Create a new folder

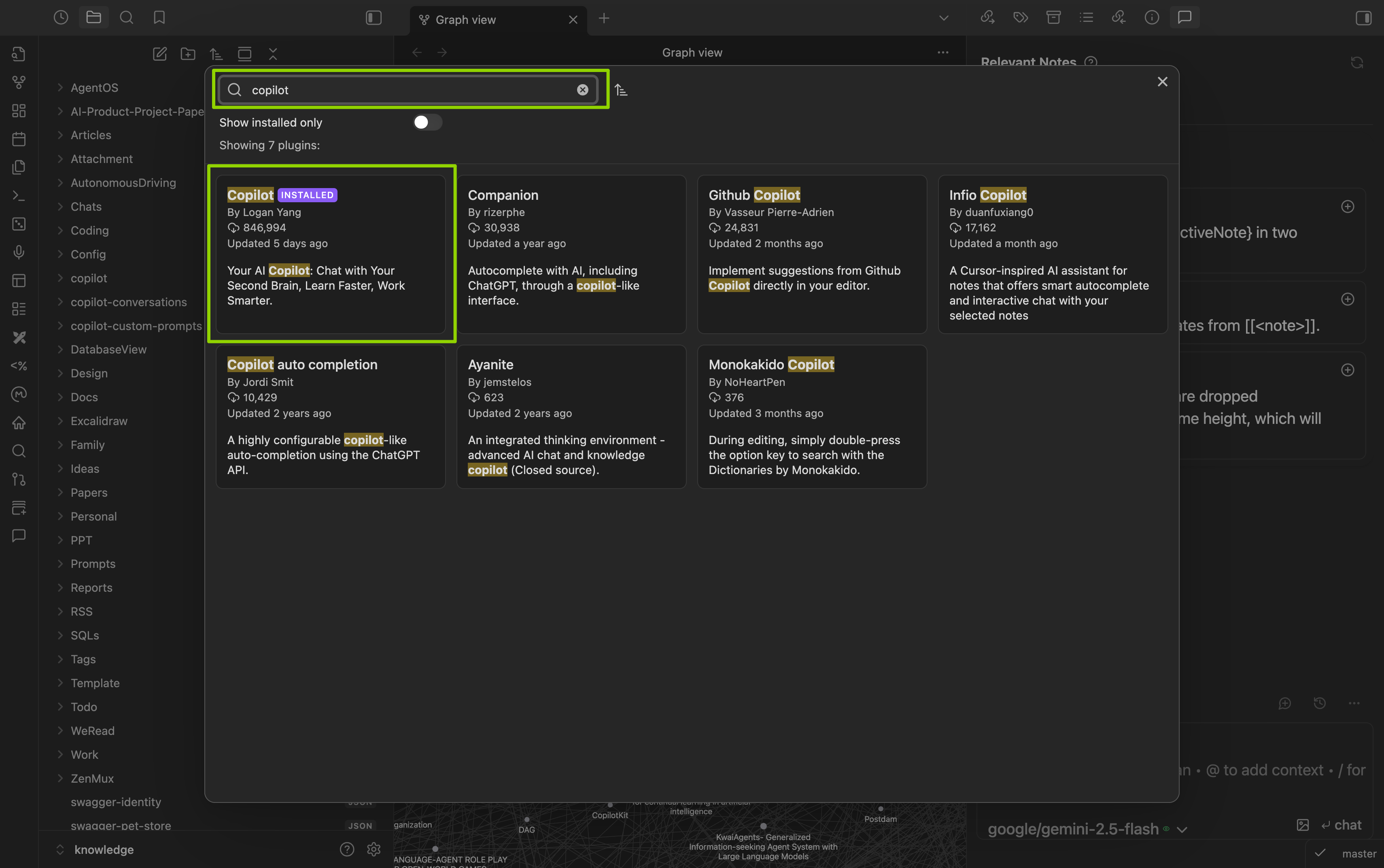click(188, 54)
